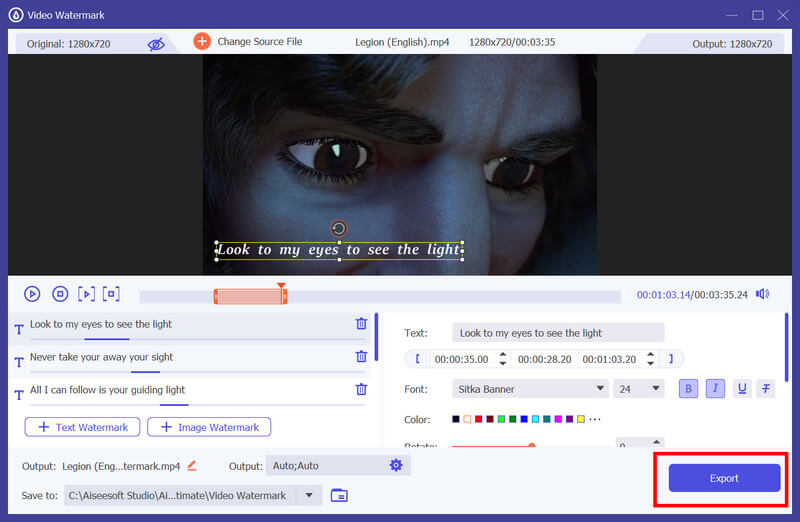800x522 pixels.
Task: Expand the Save to path dropdown
Action: click(309, 495)
